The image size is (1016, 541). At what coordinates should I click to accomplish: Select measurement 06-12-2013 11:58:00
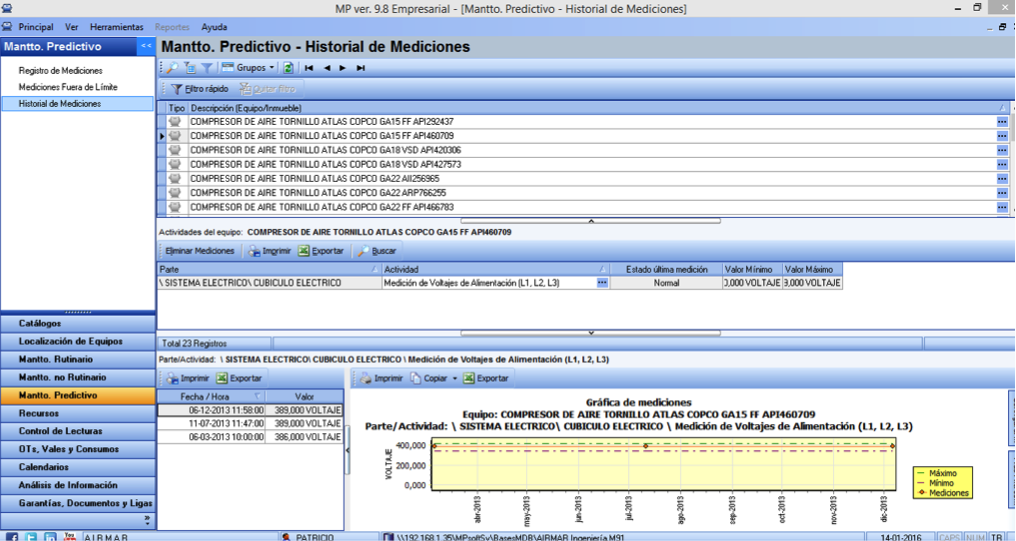coord(251,411)
